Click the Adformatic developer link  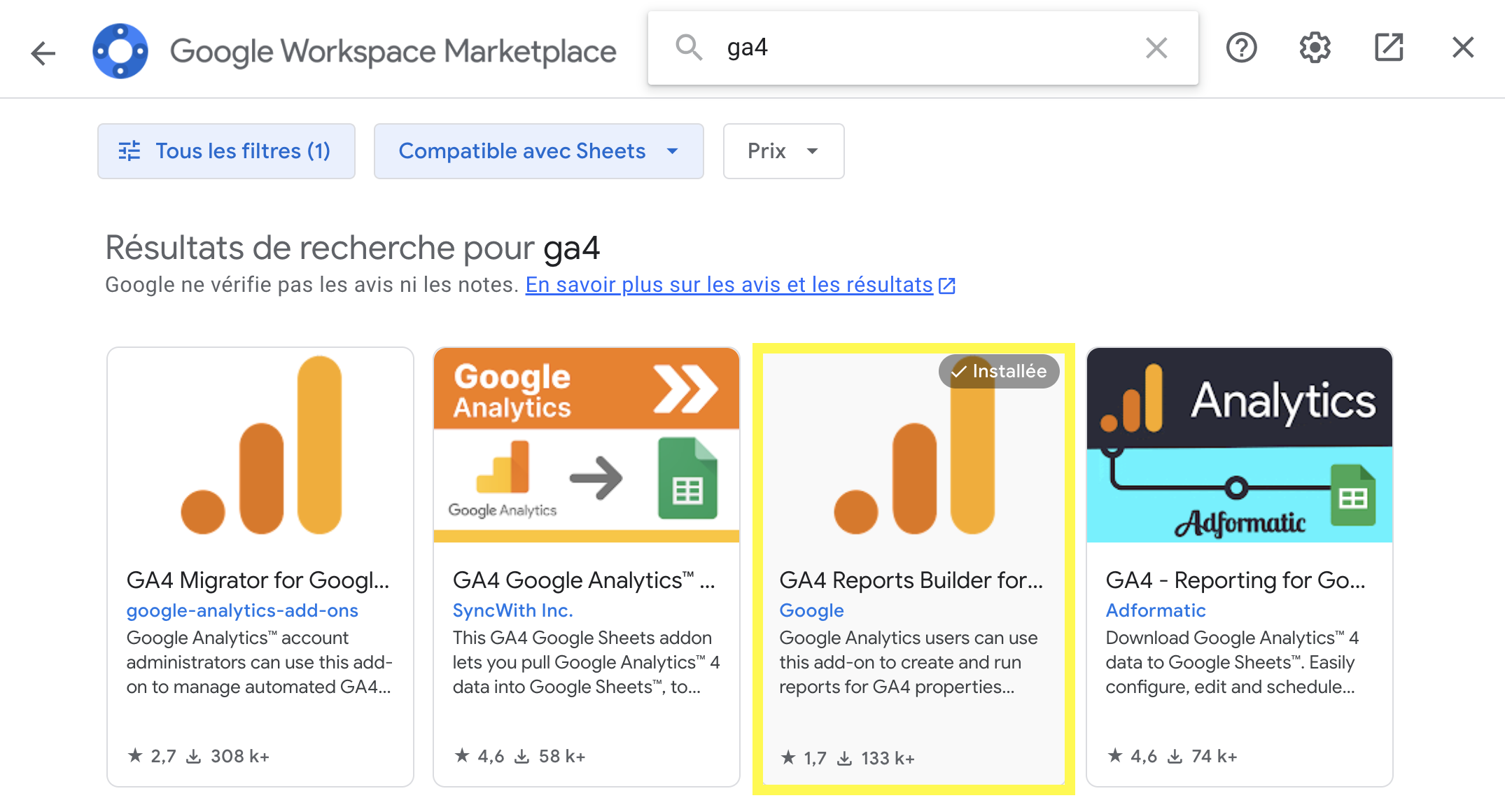click(x=1155, y=610)
